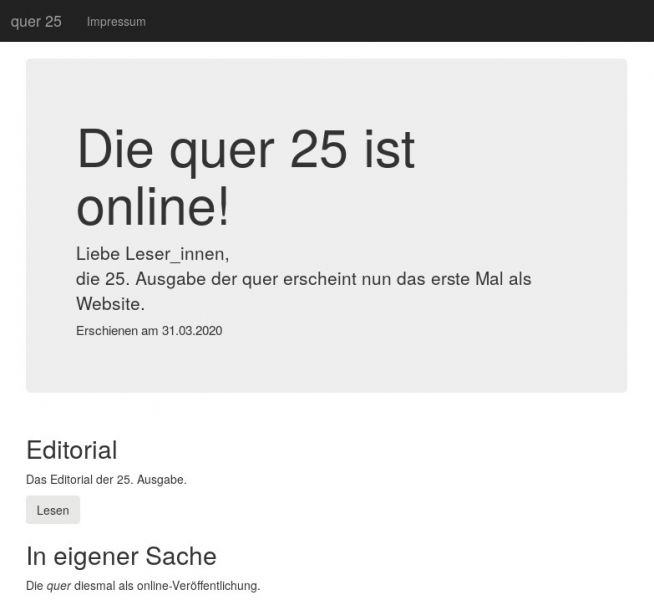Select the "Die quer 25 ist online!" headline
This screenshot has width=654, height=600.
[x=246, y=177]
